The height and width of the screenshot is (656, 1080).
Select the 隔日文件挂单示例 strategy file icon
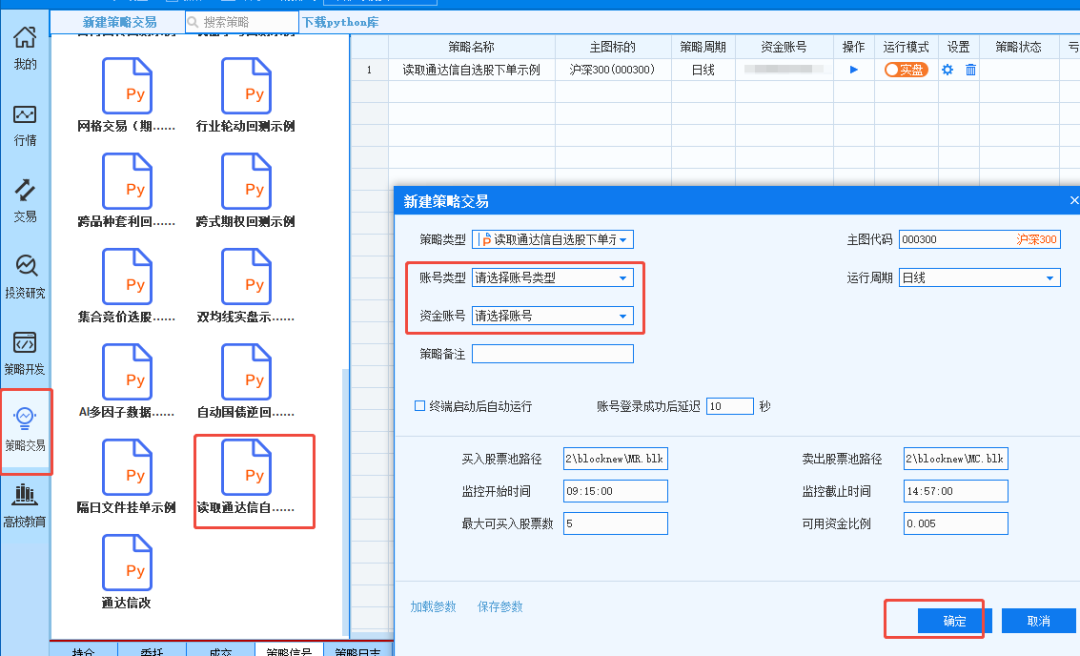point(127,467)
